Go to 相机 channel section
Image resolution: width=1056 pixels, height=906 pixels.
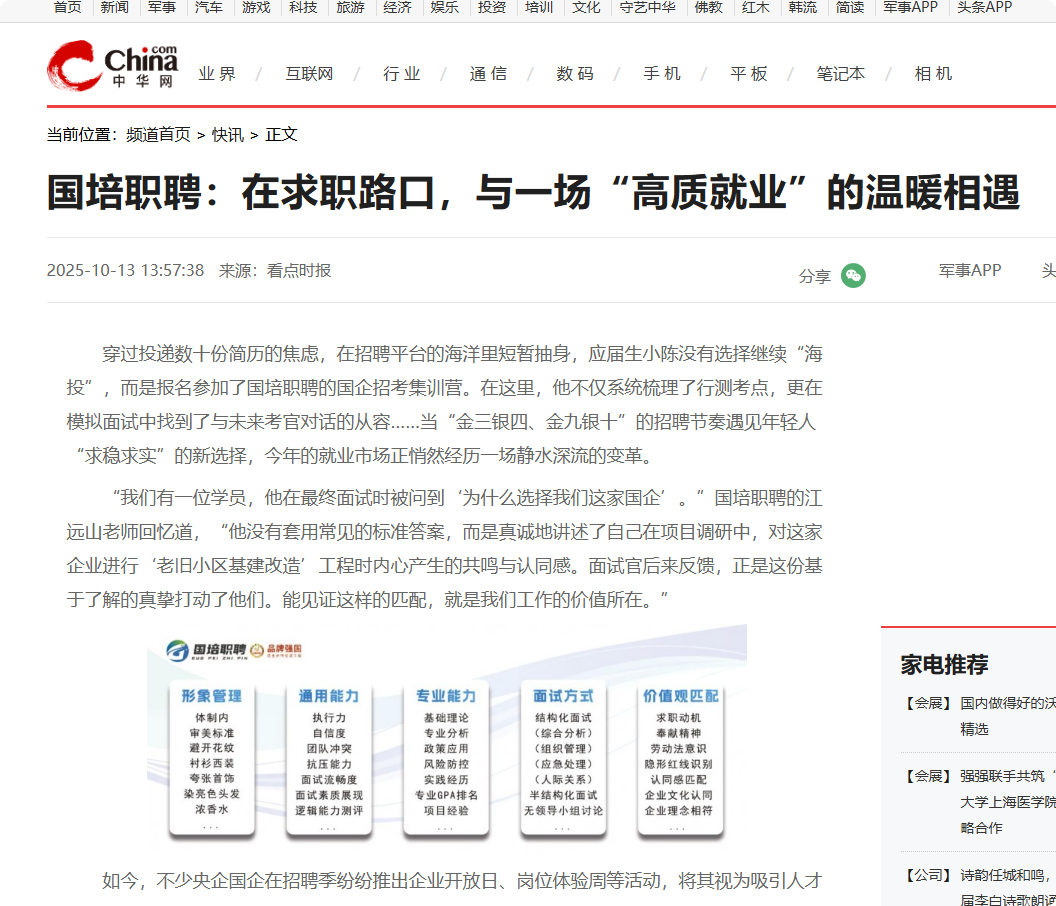pos(933,74)
